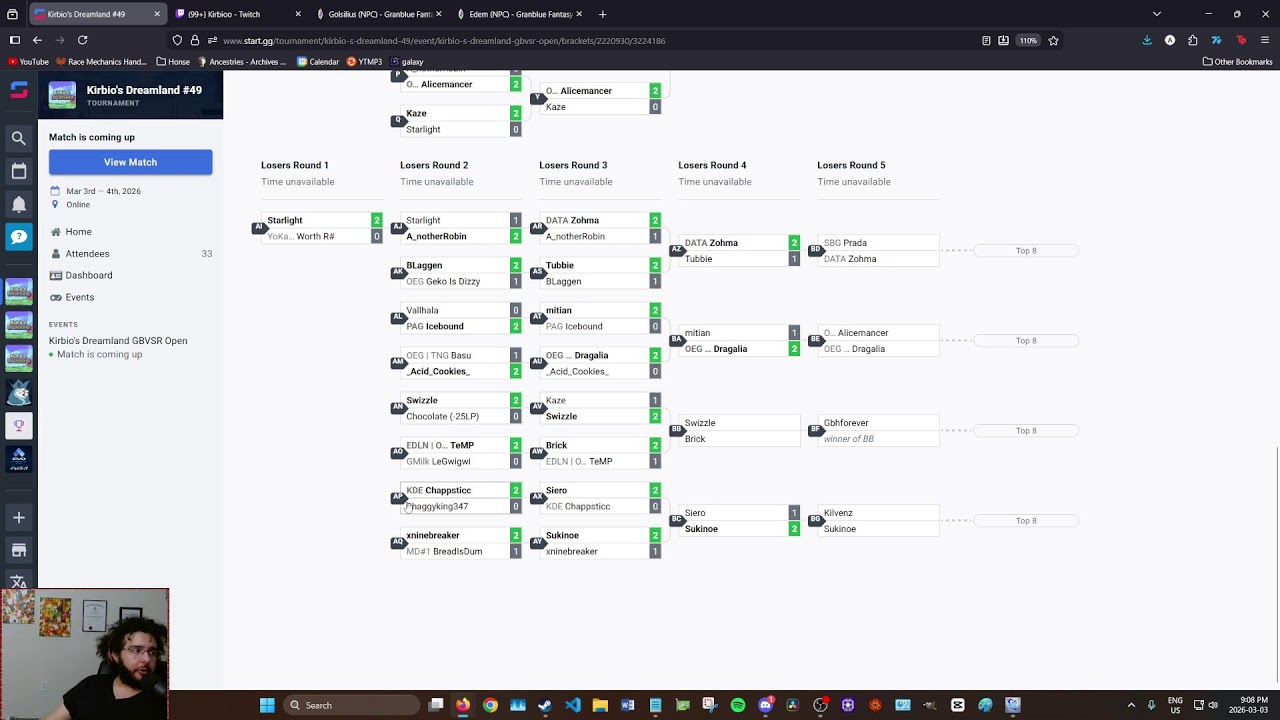Open Kirbio's Dreamland GBVSR Open event link
1280x720 pixels.
(118, 341)
